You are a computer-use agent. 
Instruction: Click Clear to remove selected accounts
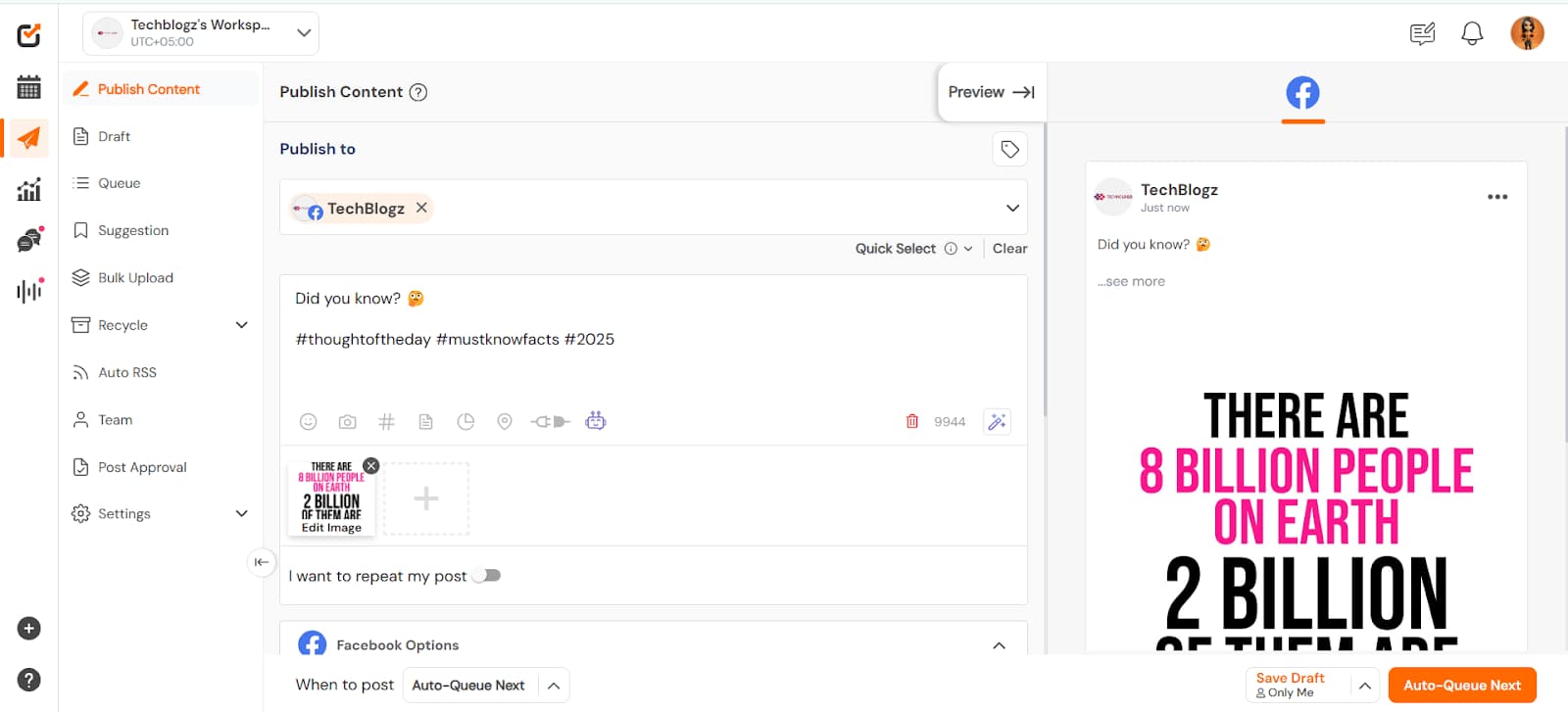(1009, 249)
